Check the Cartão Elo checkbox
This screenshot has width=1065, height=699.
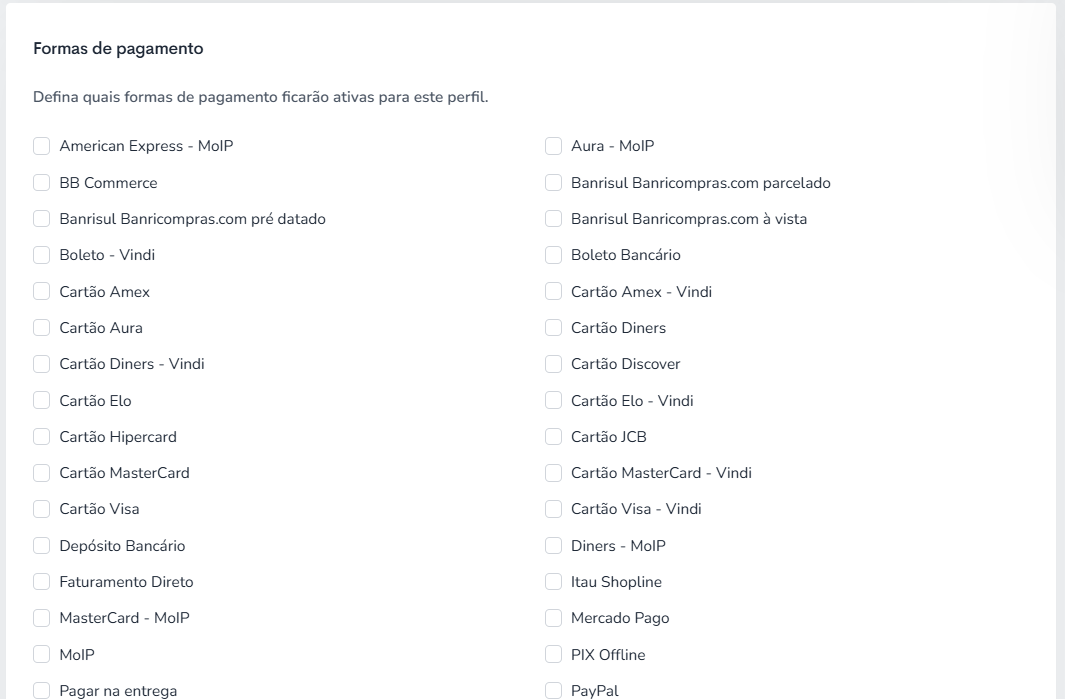coord(41,400)
